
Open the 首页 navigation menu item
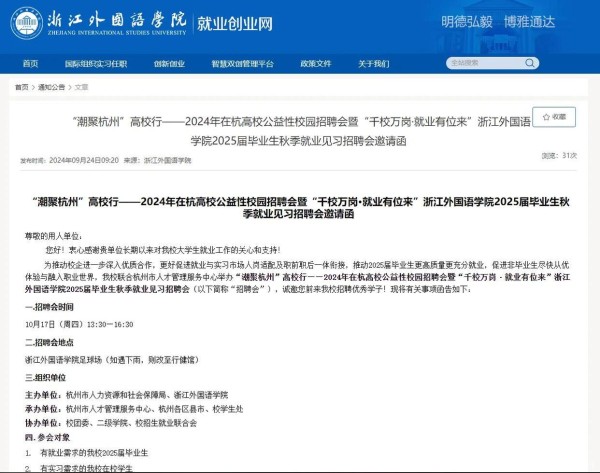[x=30, y=64]
